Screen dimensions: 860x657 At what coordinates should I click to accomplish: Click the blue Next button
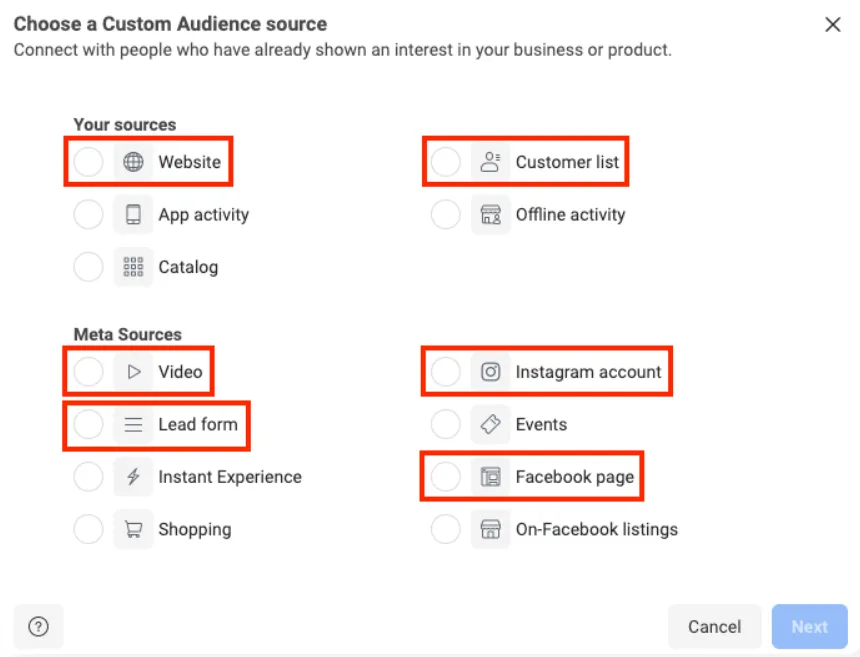coord(810,626)
